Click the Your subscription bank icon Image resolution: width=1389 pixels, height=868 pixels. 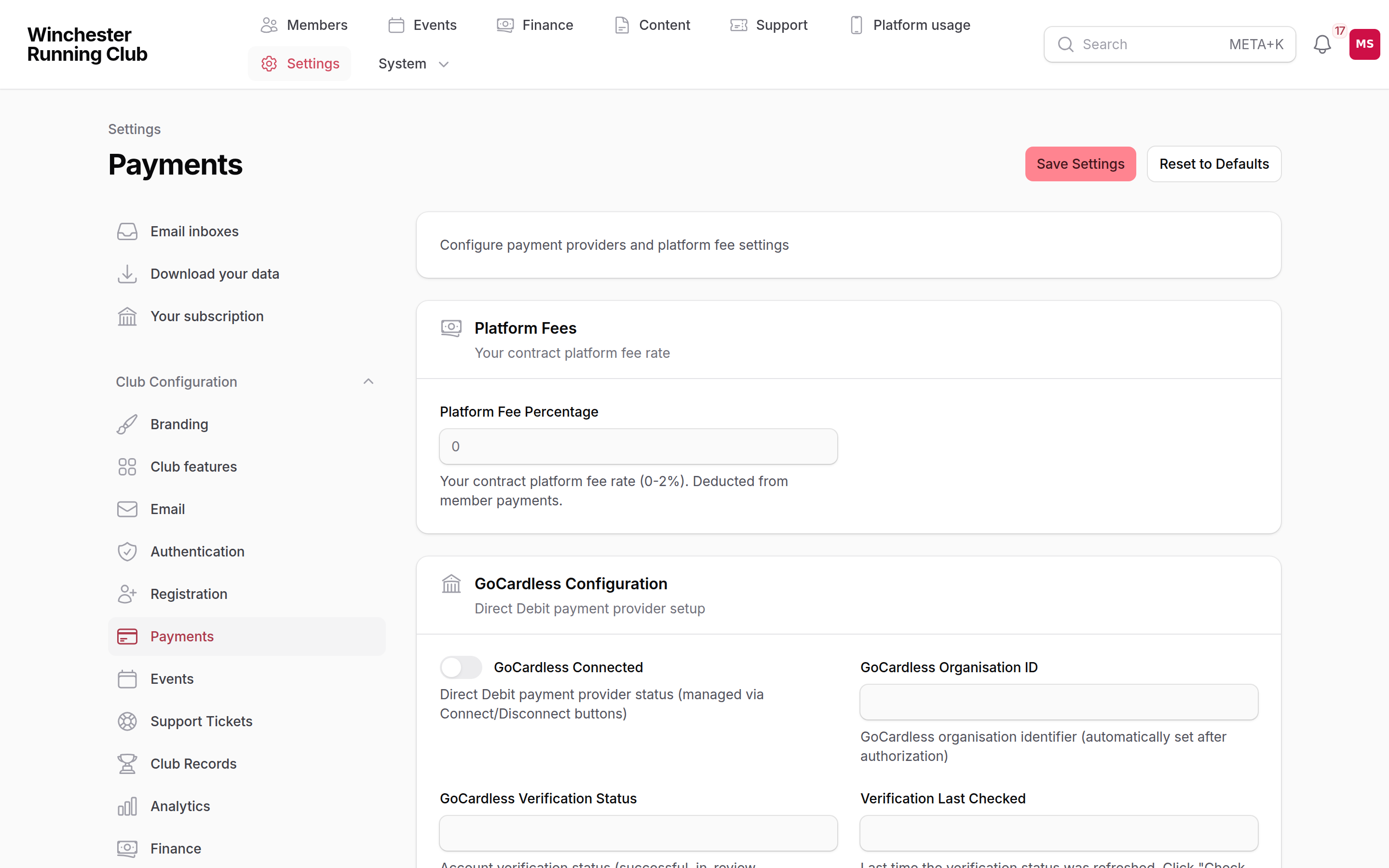point(127,316)
